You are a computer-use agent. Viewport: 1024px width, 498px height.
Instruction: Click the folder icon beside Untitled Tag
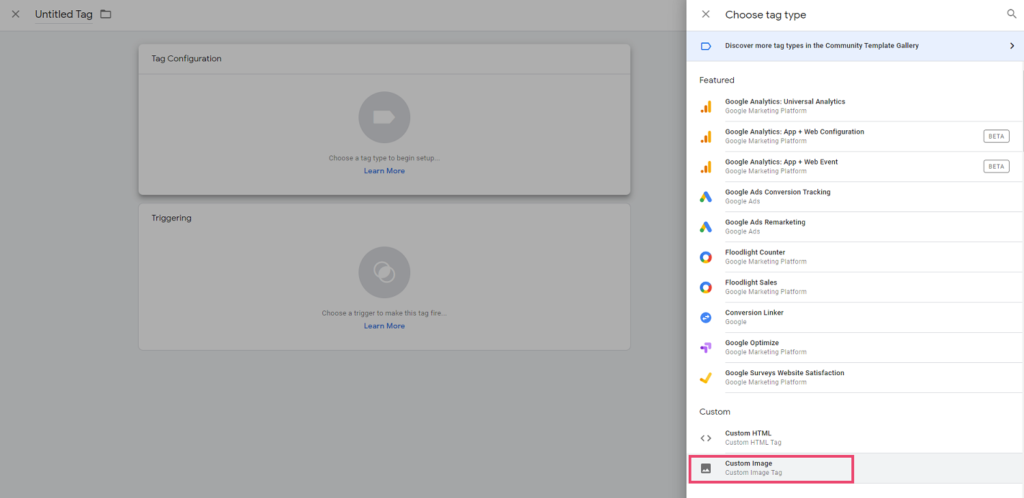[106, 14]
